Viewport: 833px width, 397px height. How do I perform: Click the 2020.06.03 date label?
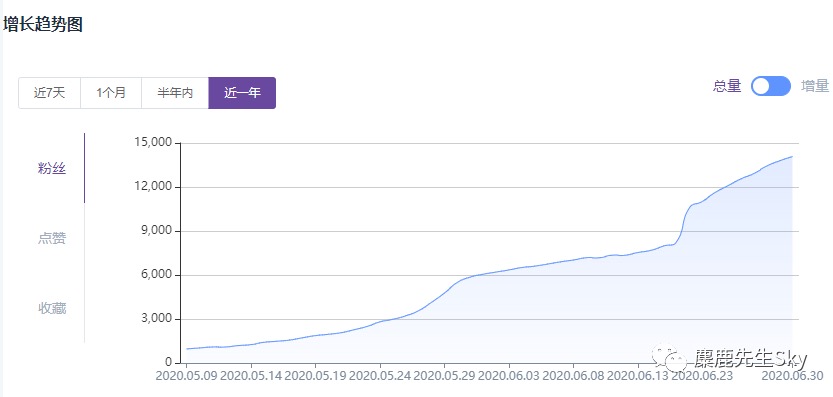click(509, 376)
